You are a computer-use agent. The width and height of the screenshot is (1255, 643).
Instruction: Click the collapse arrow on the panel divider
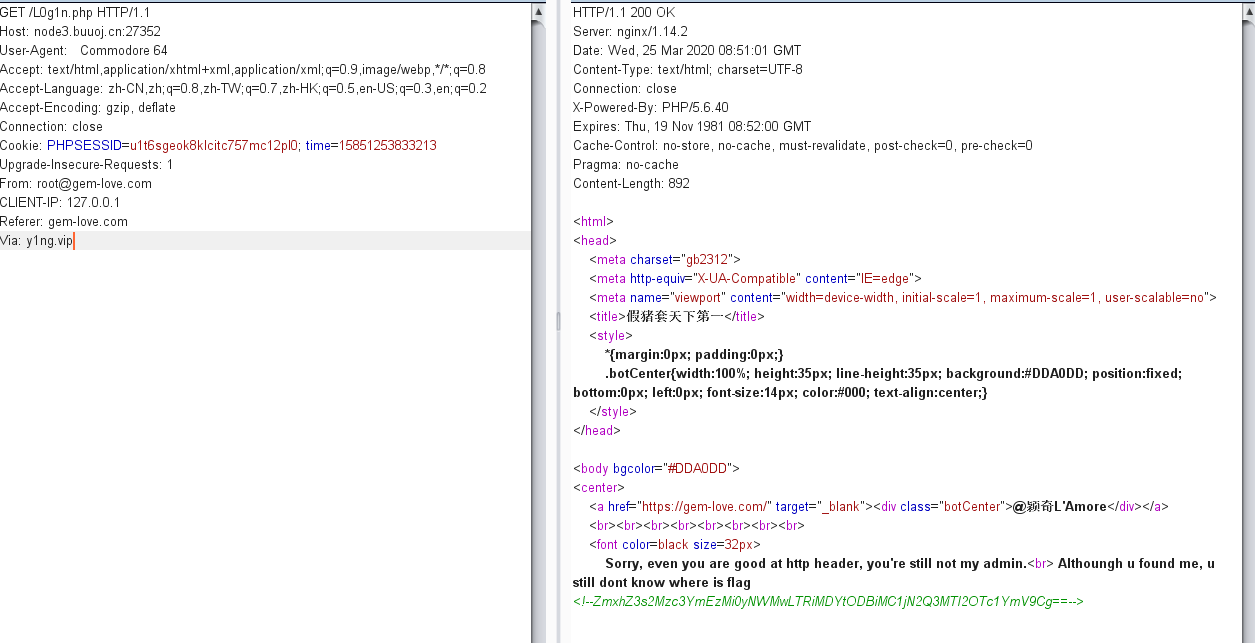559,321
